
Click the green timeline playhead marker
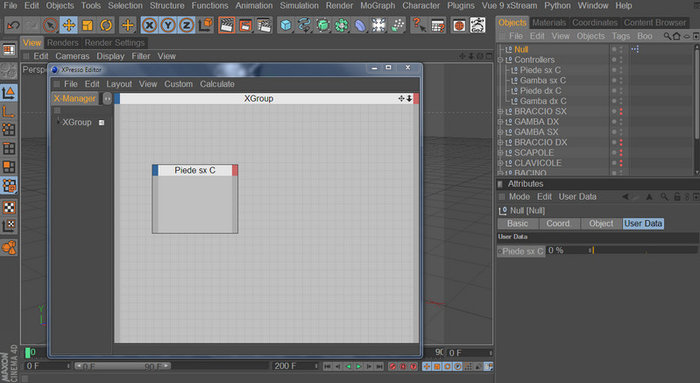(x=28, y=353)
